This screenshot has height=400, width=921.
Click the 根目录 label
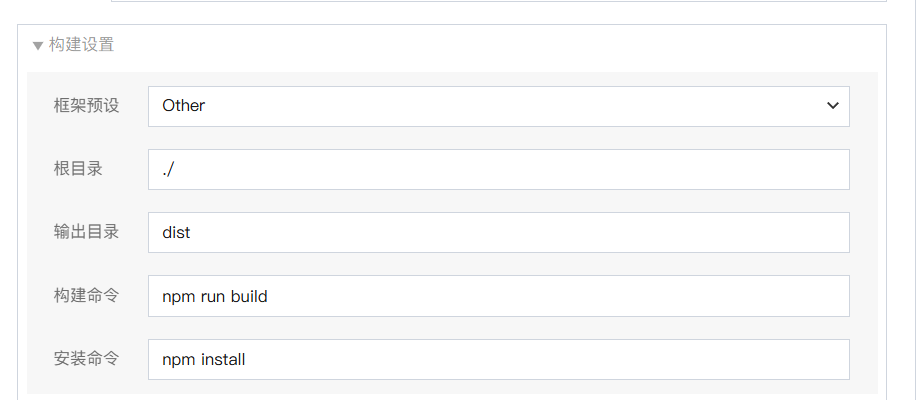(78, 169)
